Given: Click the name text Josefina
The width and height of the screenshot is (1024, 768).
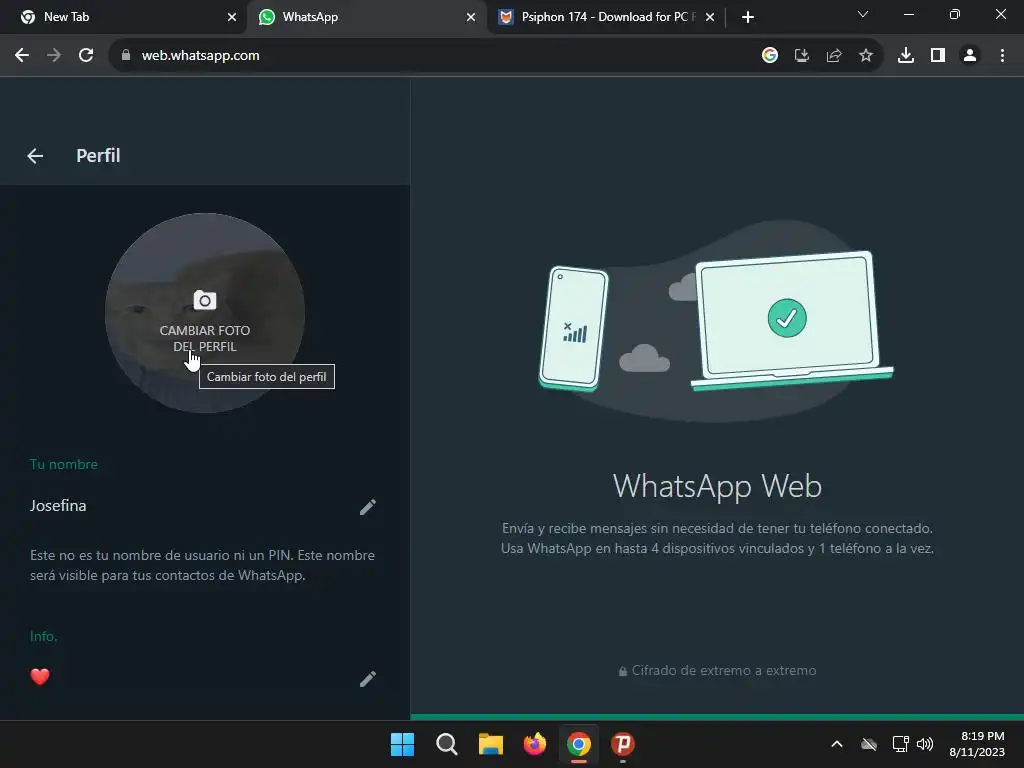Looking at the screenshot, I should pyautogui.click(x=58, y=505).
